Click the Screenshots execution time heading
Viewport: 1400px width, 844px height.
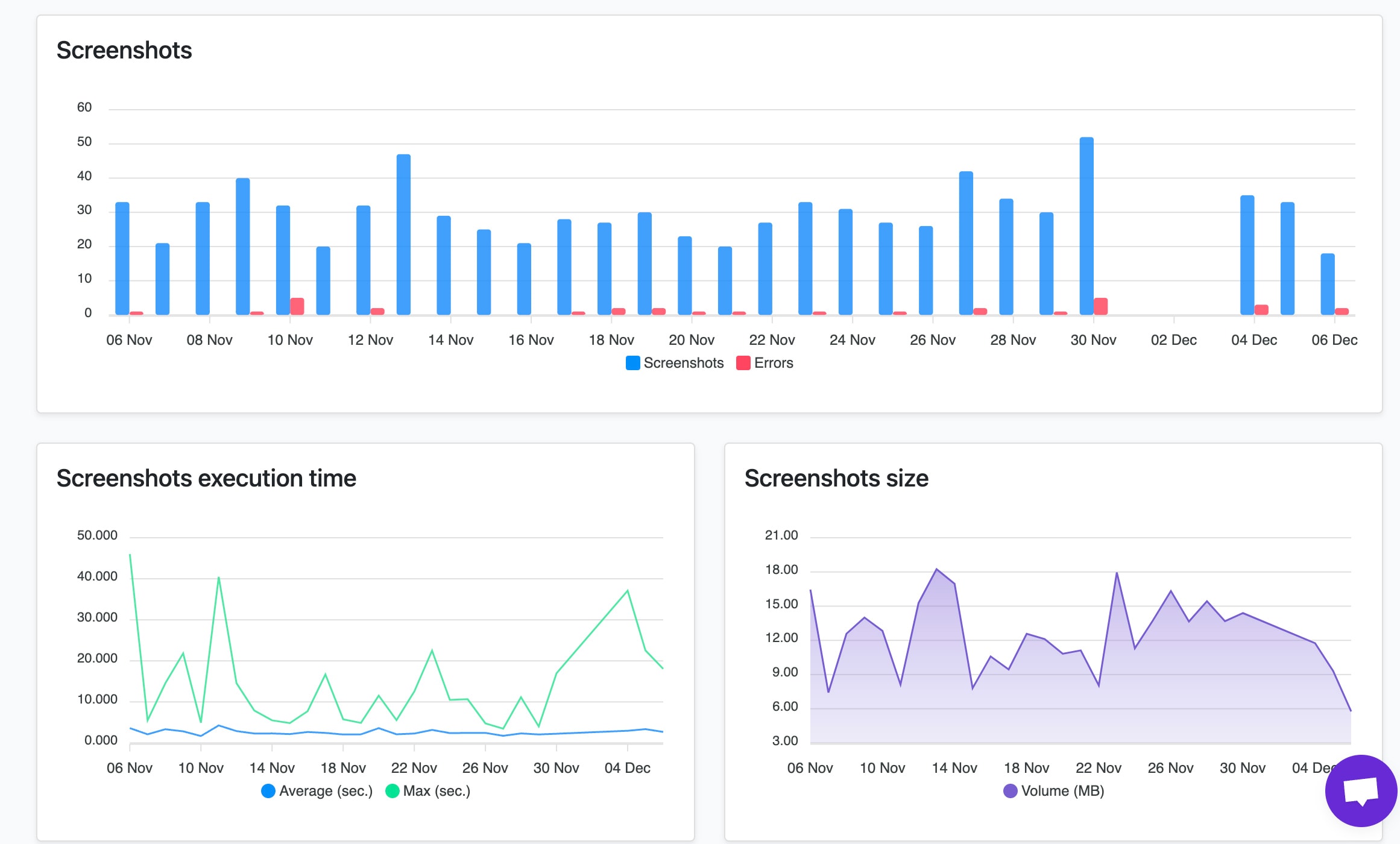(x=206, y=477)
